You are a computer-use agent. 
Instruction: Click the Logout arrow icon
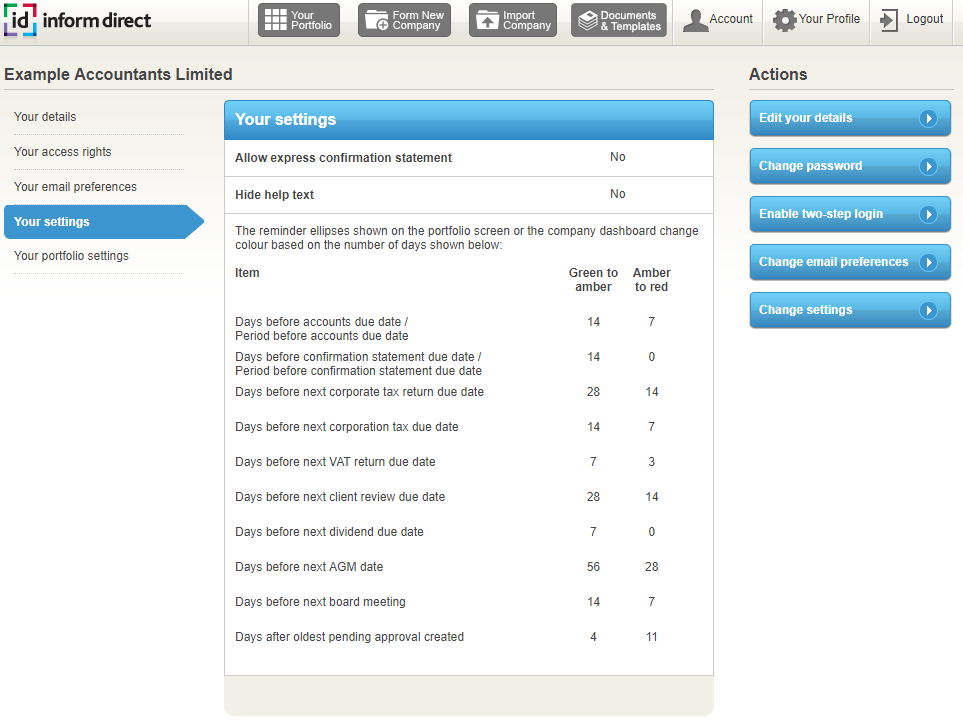pos(889,20)
